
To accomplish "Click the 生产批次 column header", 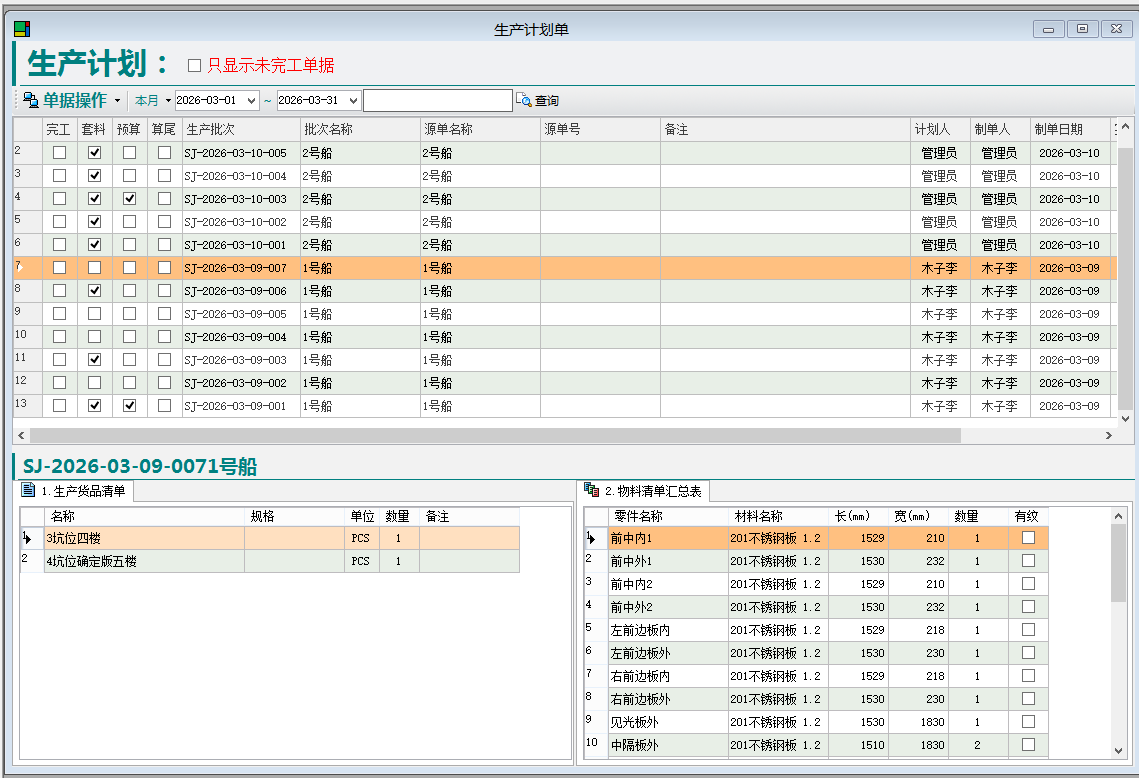I will coord(240,130).
